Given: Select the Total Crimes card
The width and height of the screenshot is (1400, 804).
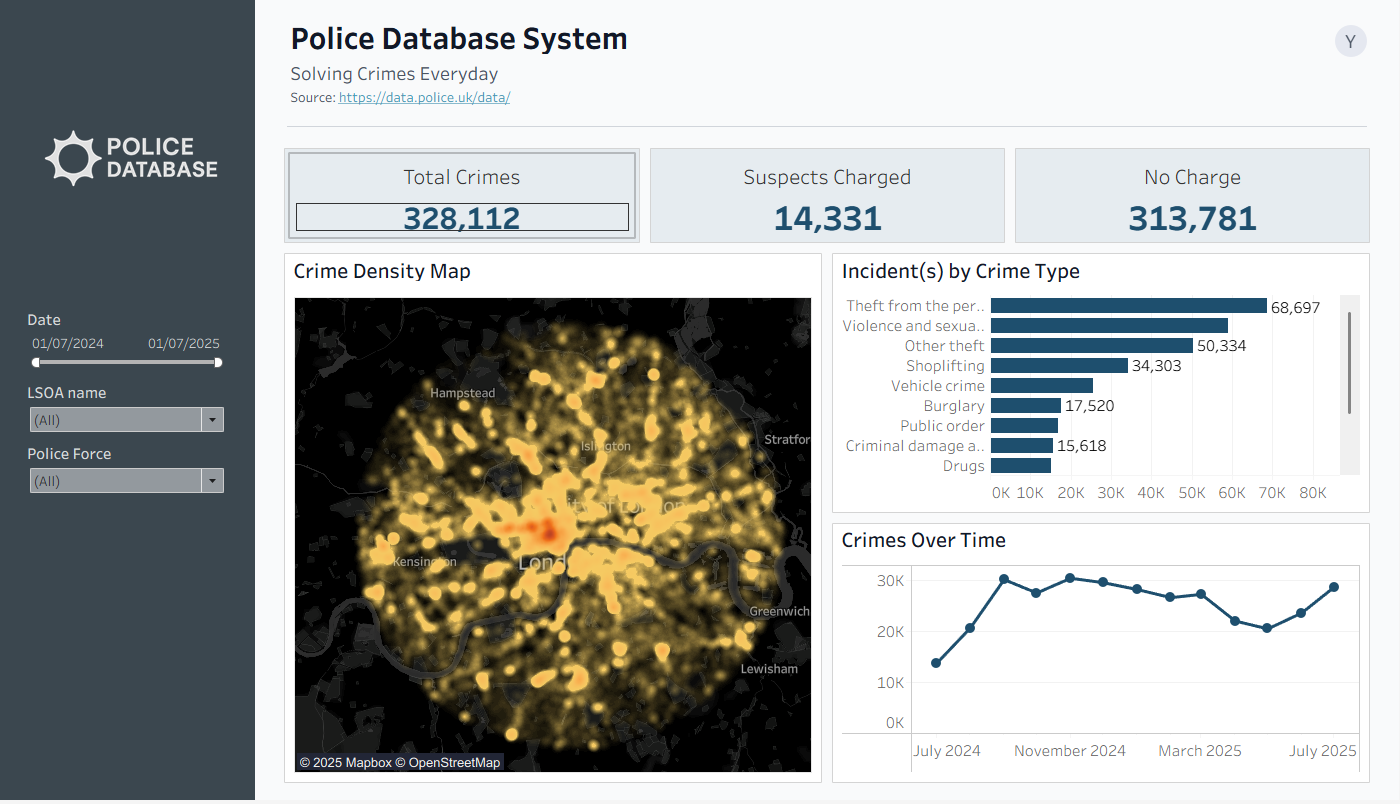Looking at the screenshot, I should click(462, 196).
